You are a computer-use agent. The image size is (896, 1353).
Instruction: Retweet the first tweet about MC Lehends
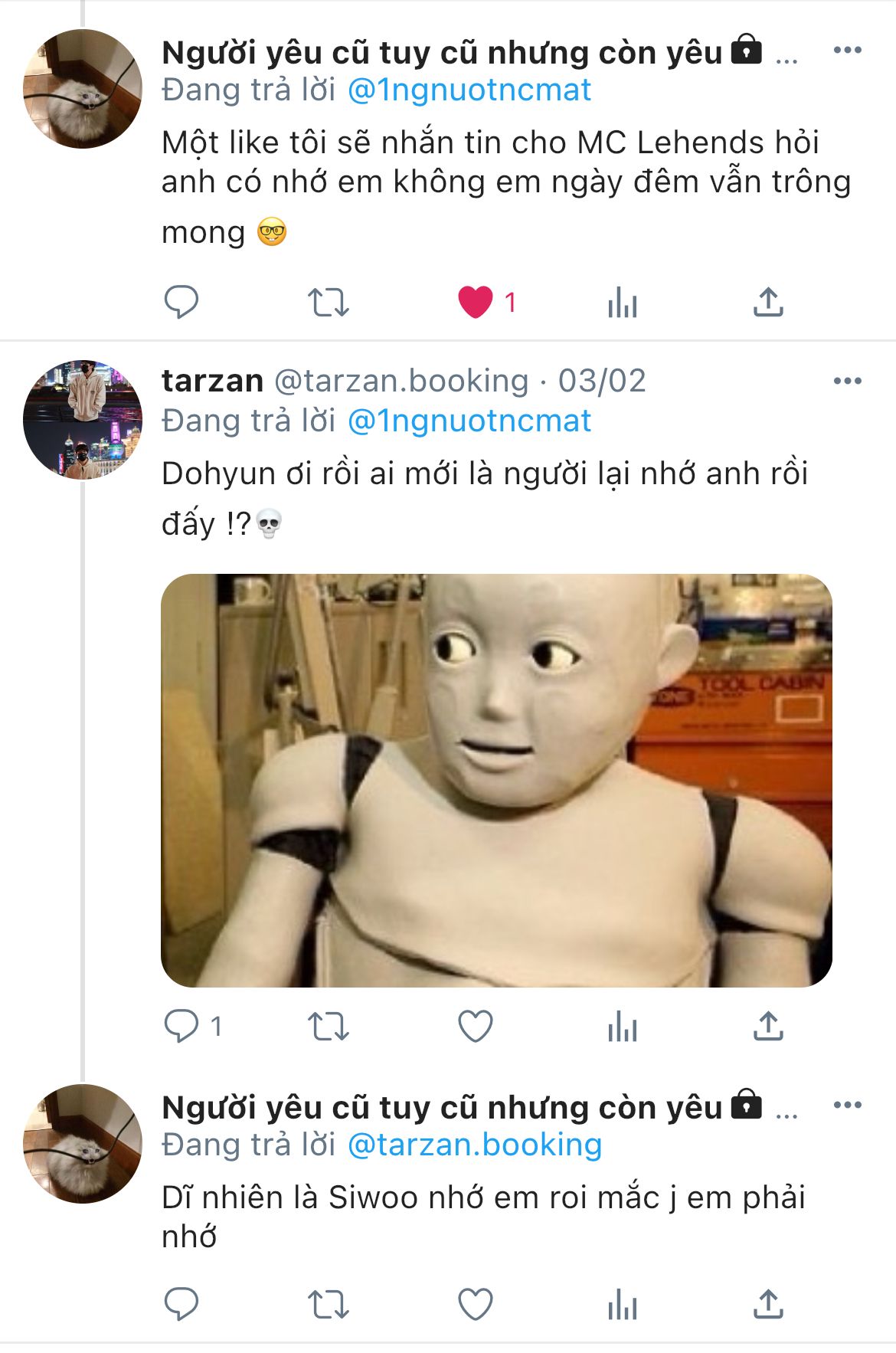pyautogui.click(x=329, y=302)
